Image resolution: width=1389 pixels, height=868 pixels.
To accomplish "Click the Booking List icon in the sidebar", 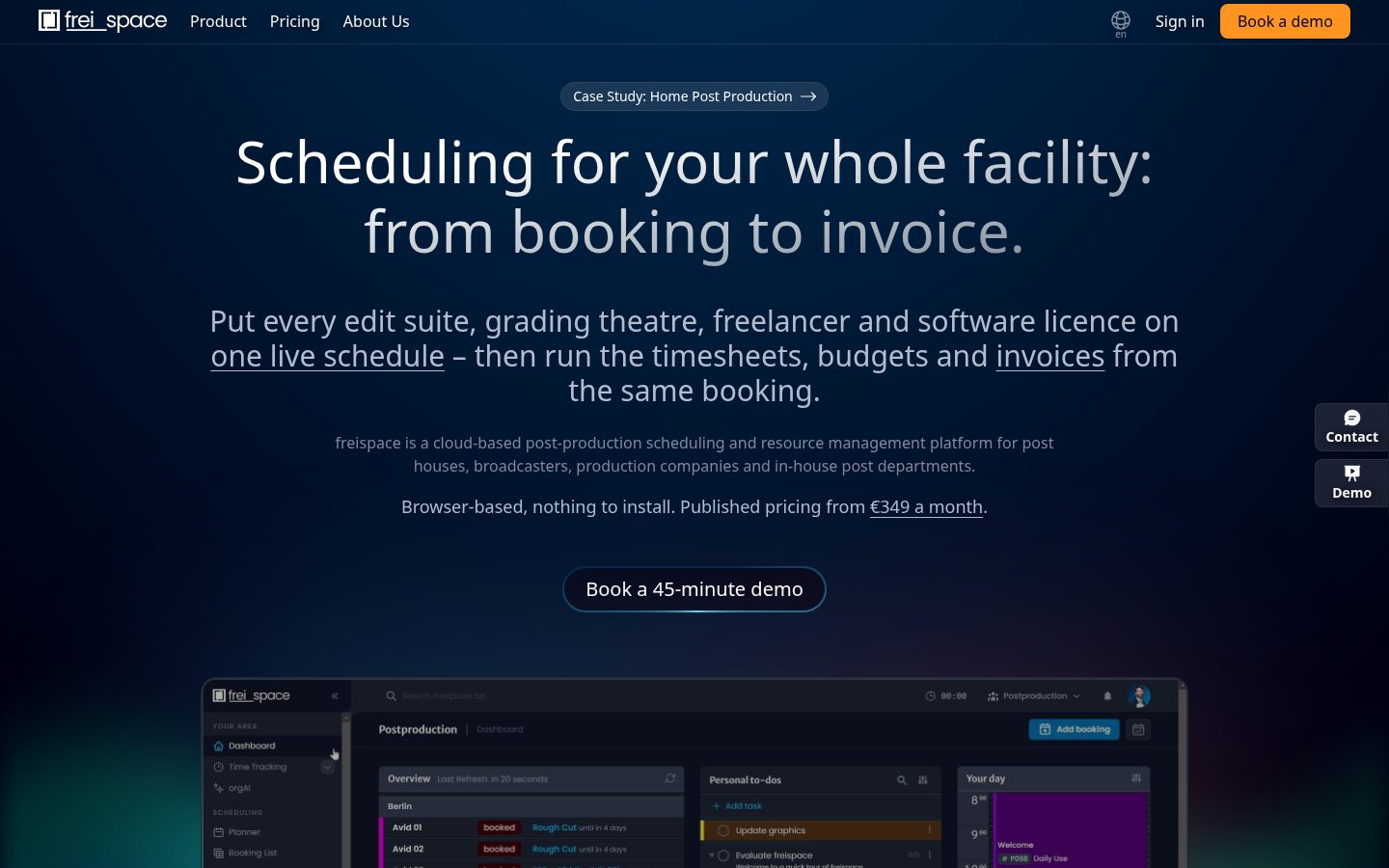I will pos(218,853).
